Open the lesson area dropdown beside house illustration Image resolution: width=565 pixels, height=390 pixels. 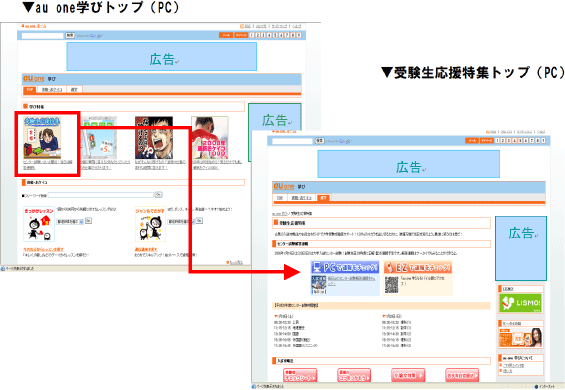70,222
